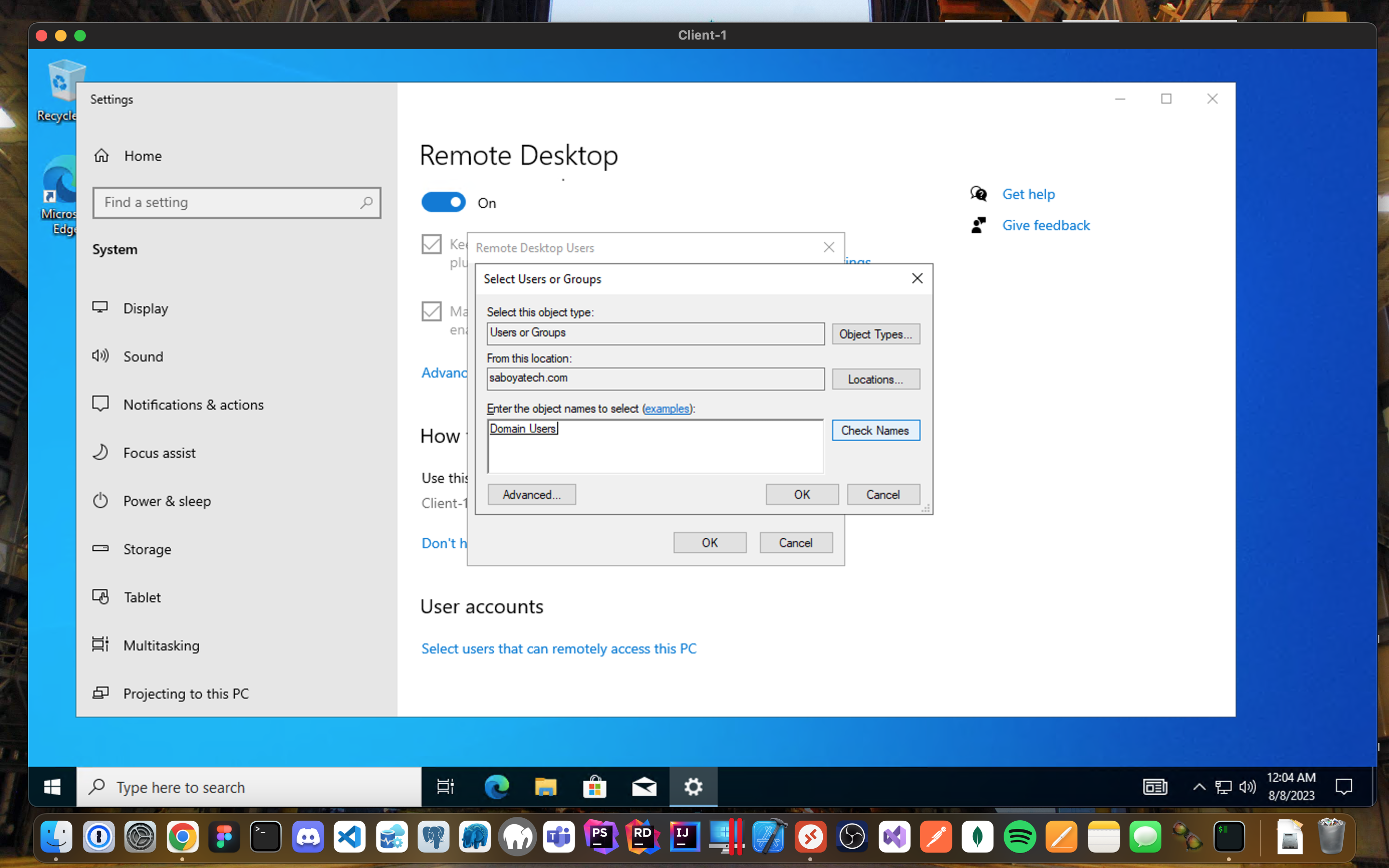Uncheck the Make my PC discoverable checkbox

click(x=432, y=312)
